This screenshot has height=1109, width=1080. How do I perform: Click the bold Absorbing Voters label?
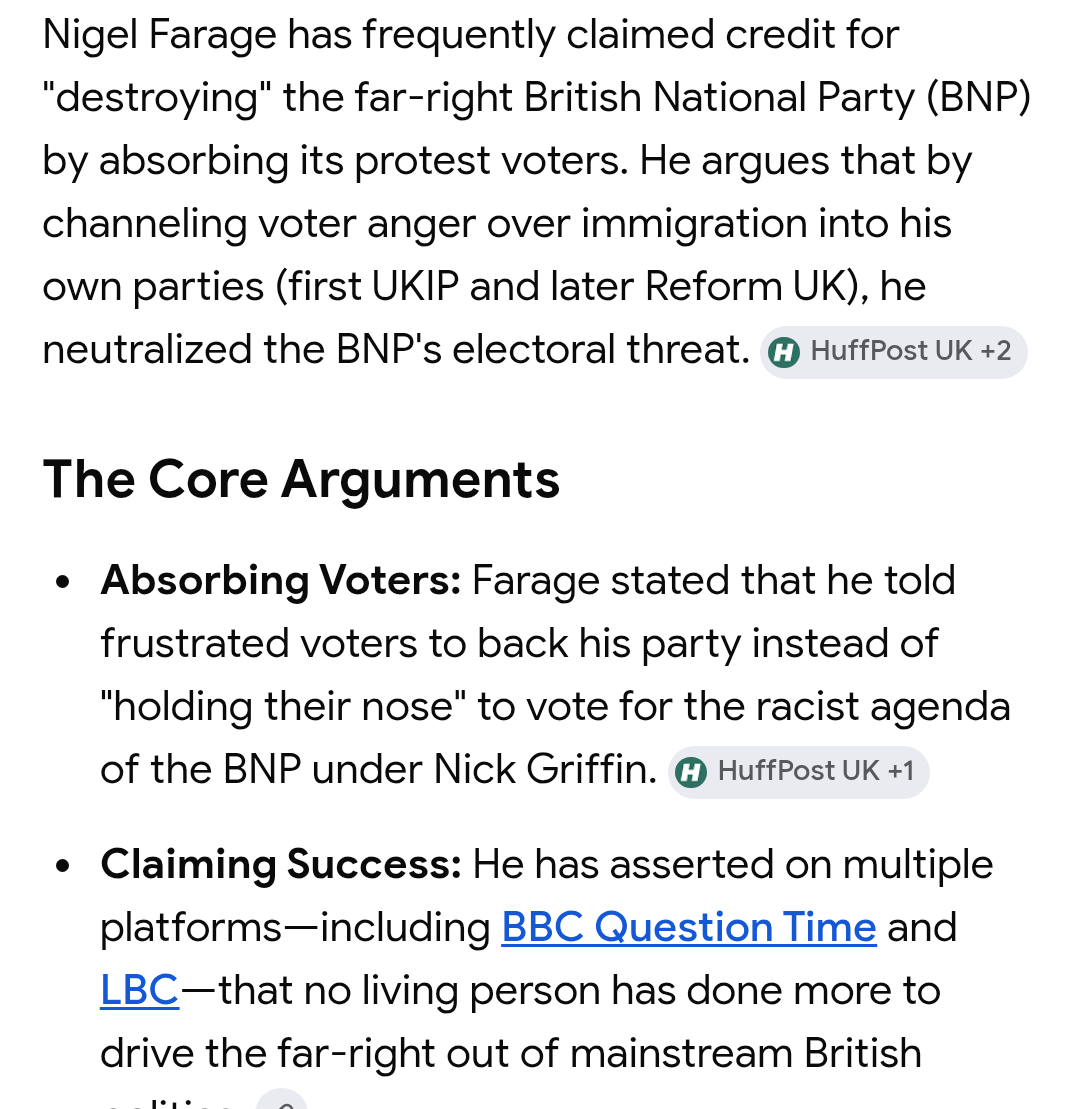coord(281,581)
